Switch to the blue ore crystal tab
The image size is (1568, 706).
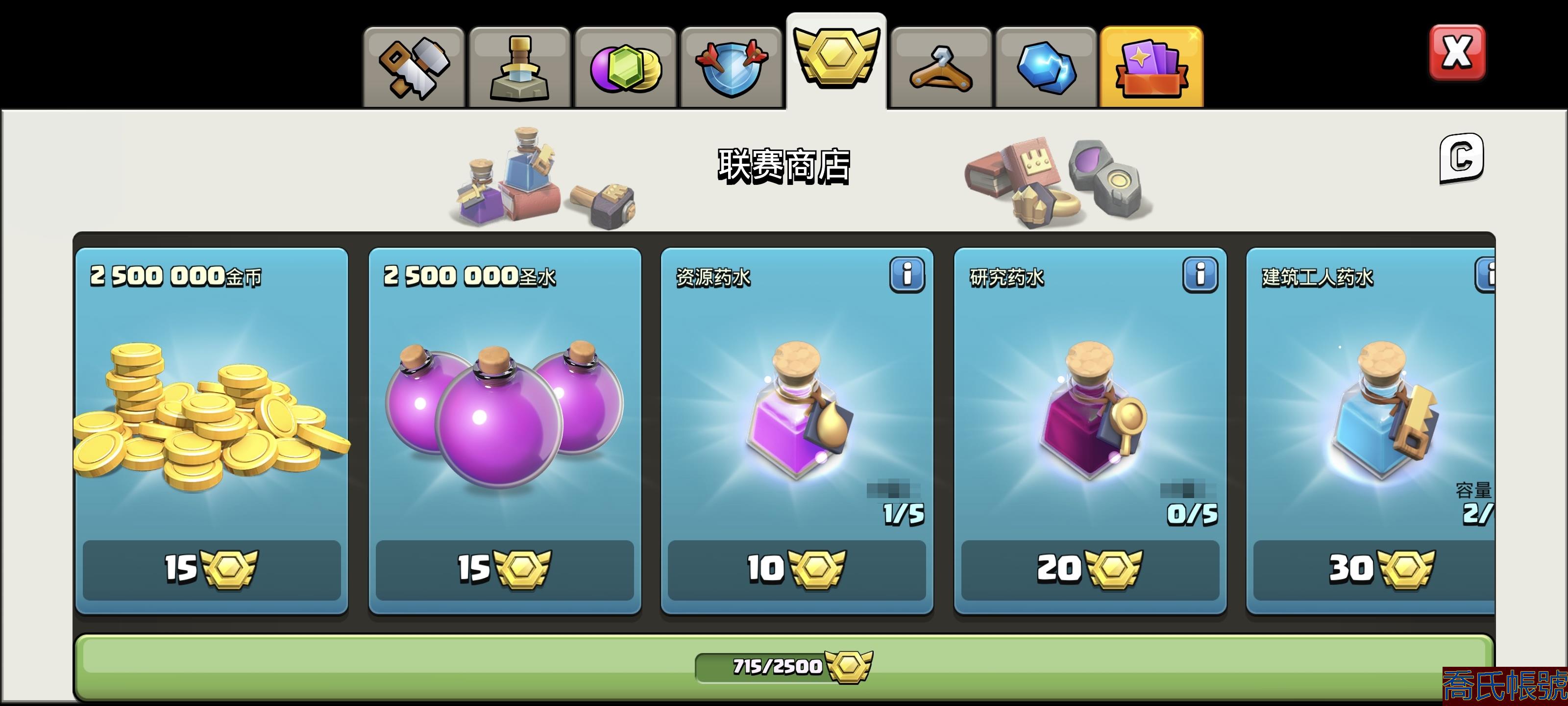pos(1046,68)
